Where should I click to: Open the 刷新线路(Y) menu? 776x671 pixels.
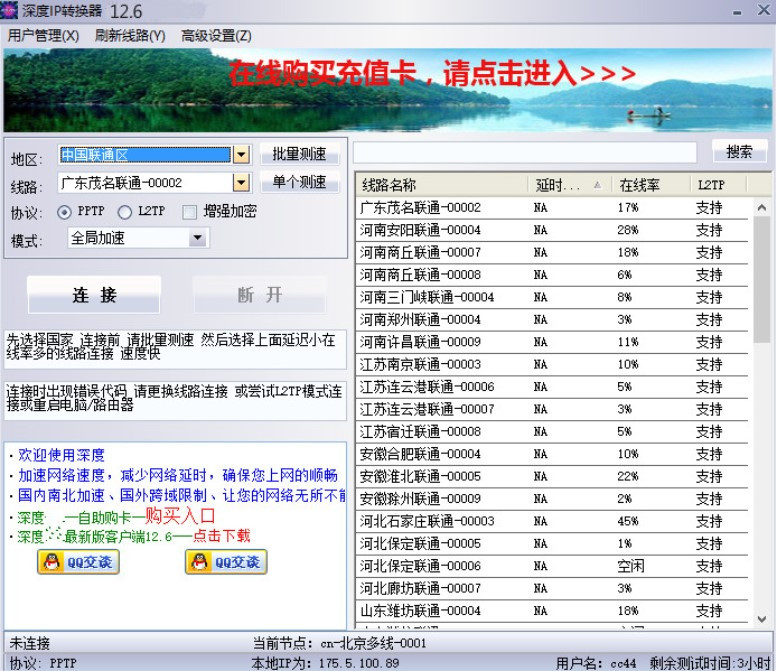130,35
